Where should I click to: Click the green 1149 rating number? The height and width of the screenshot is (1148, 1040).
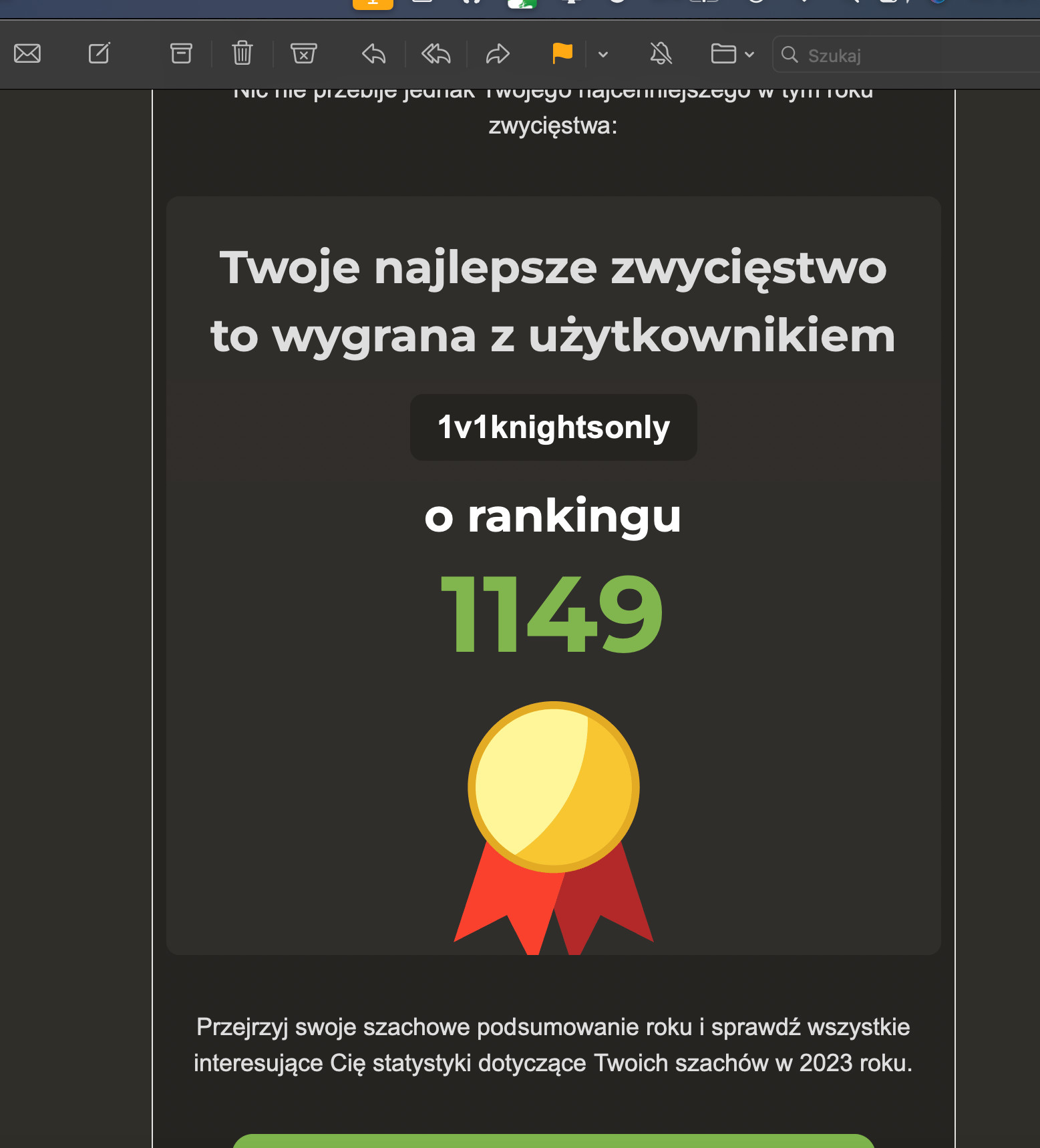(x=552, y=614)
